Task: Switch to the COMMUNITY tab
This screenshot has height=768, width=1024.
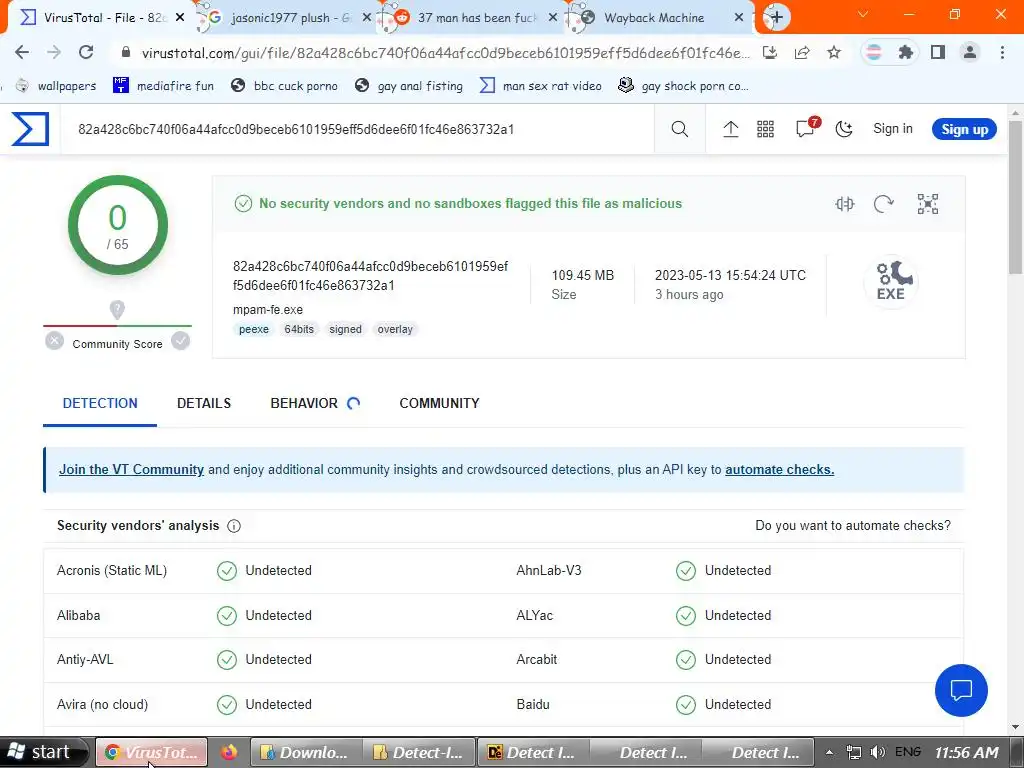Action: pos(440,403)
